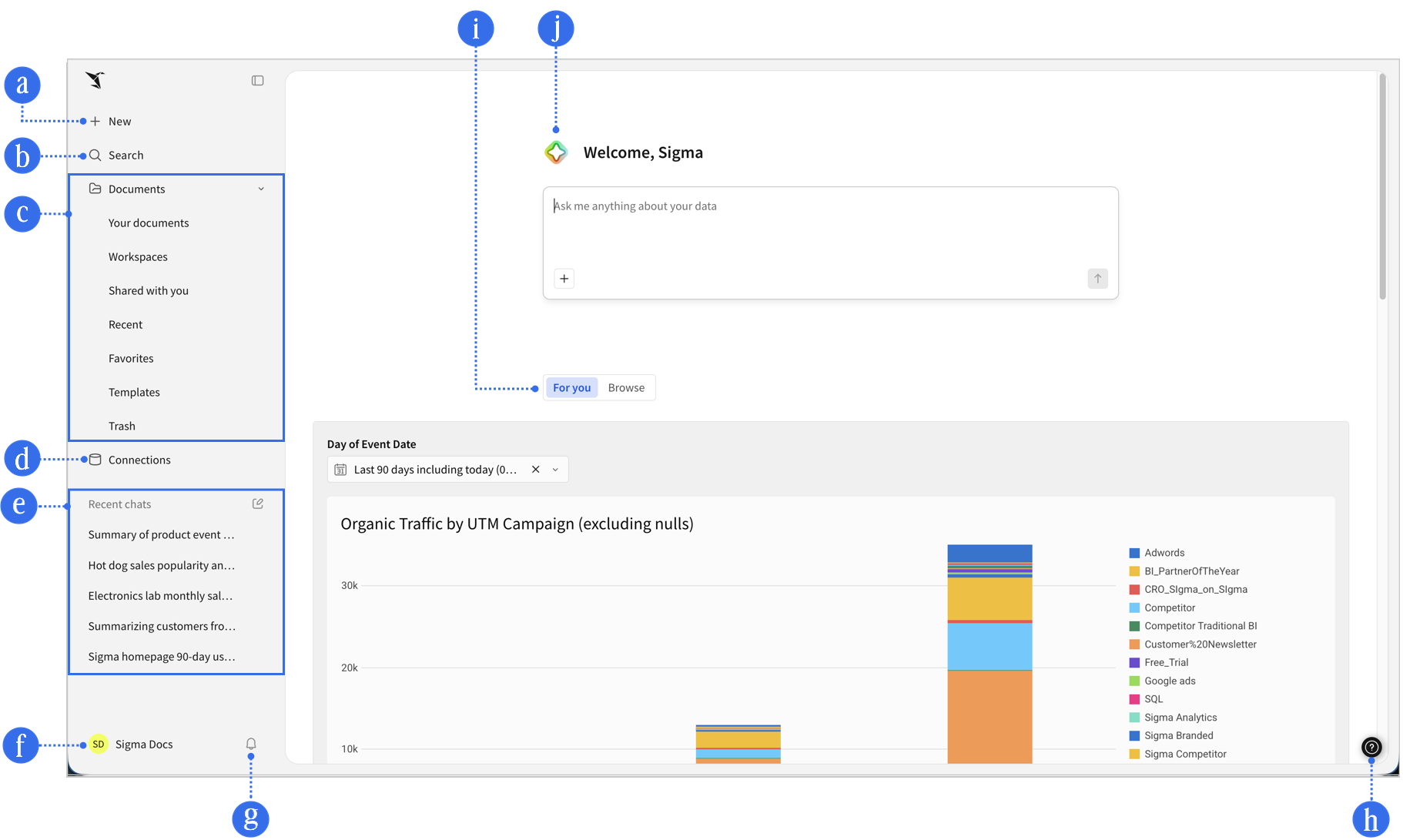Open chat Electronics lab monthly sal…
Image resolution: width=1403 pixels, height=840 pixels.
(x=160, y=596)
